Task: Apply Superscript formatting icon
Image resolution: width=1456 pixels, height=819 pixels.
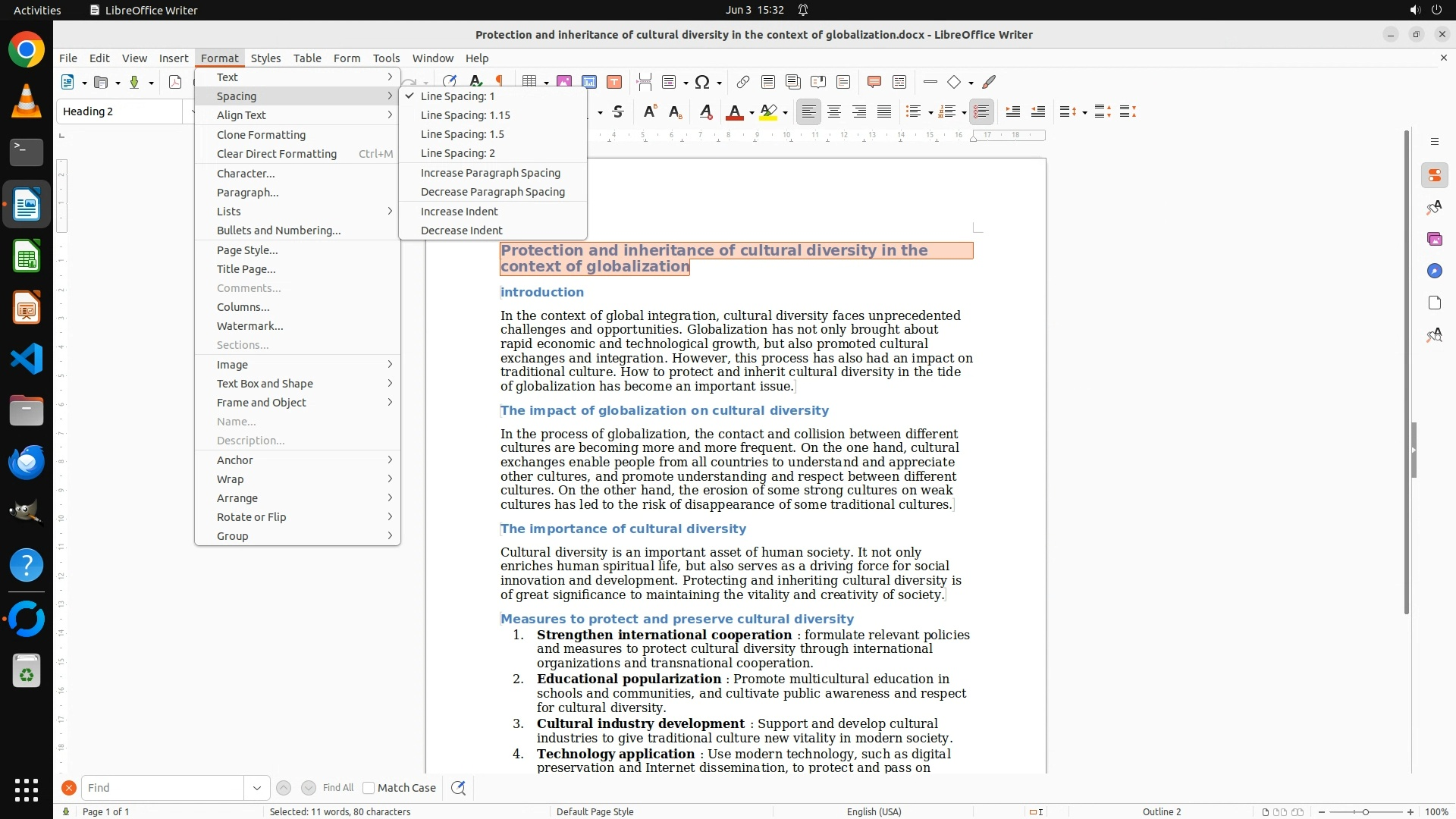Action: pyautogui.click(x=649, y=112)
